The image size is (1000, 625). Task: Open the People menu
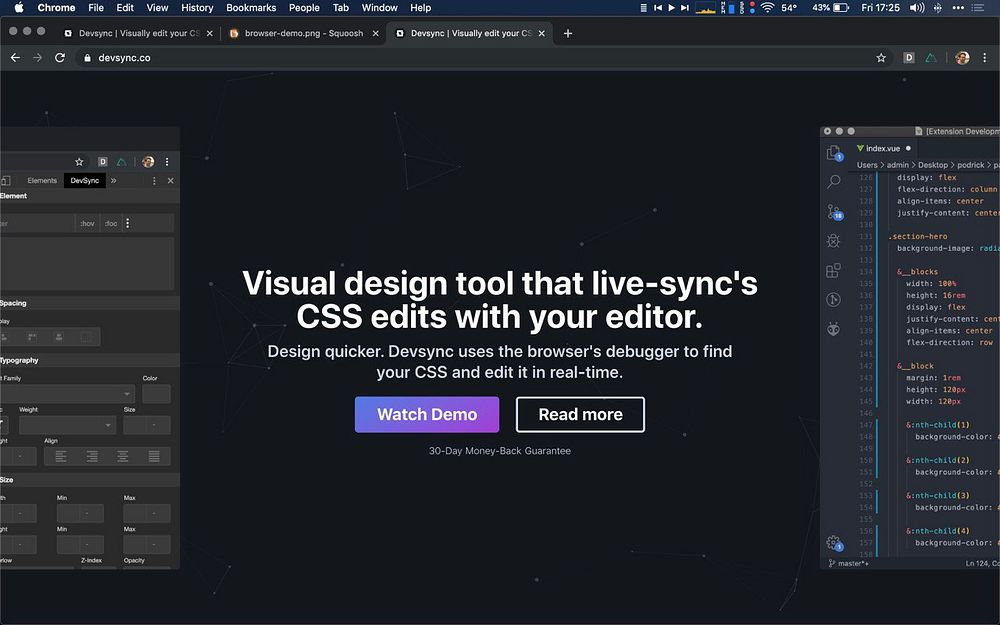[x=304, y=8]
